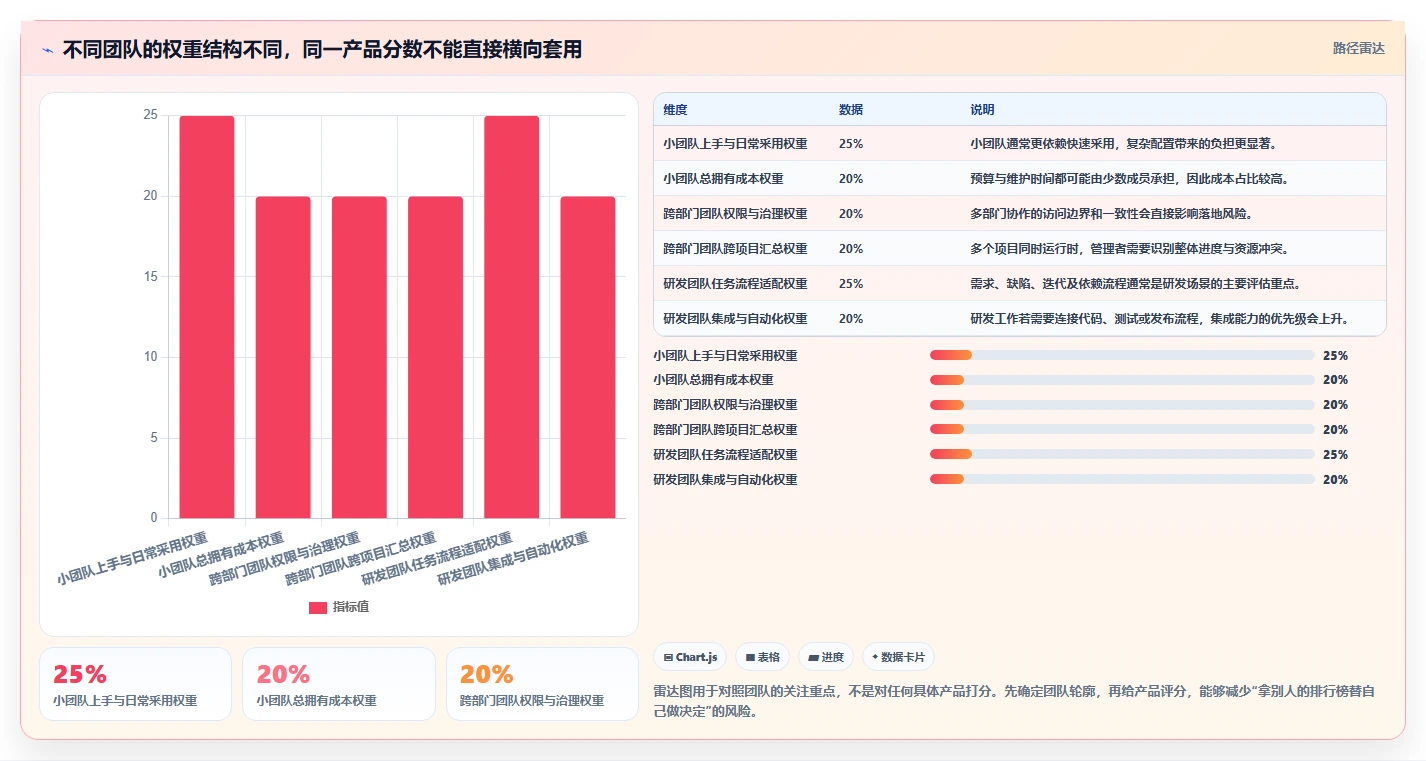Click the 研发团队集成与自动化权重 chart bar
The width and height of the screenshot is (1426, 761).
(x=587, y=357)
